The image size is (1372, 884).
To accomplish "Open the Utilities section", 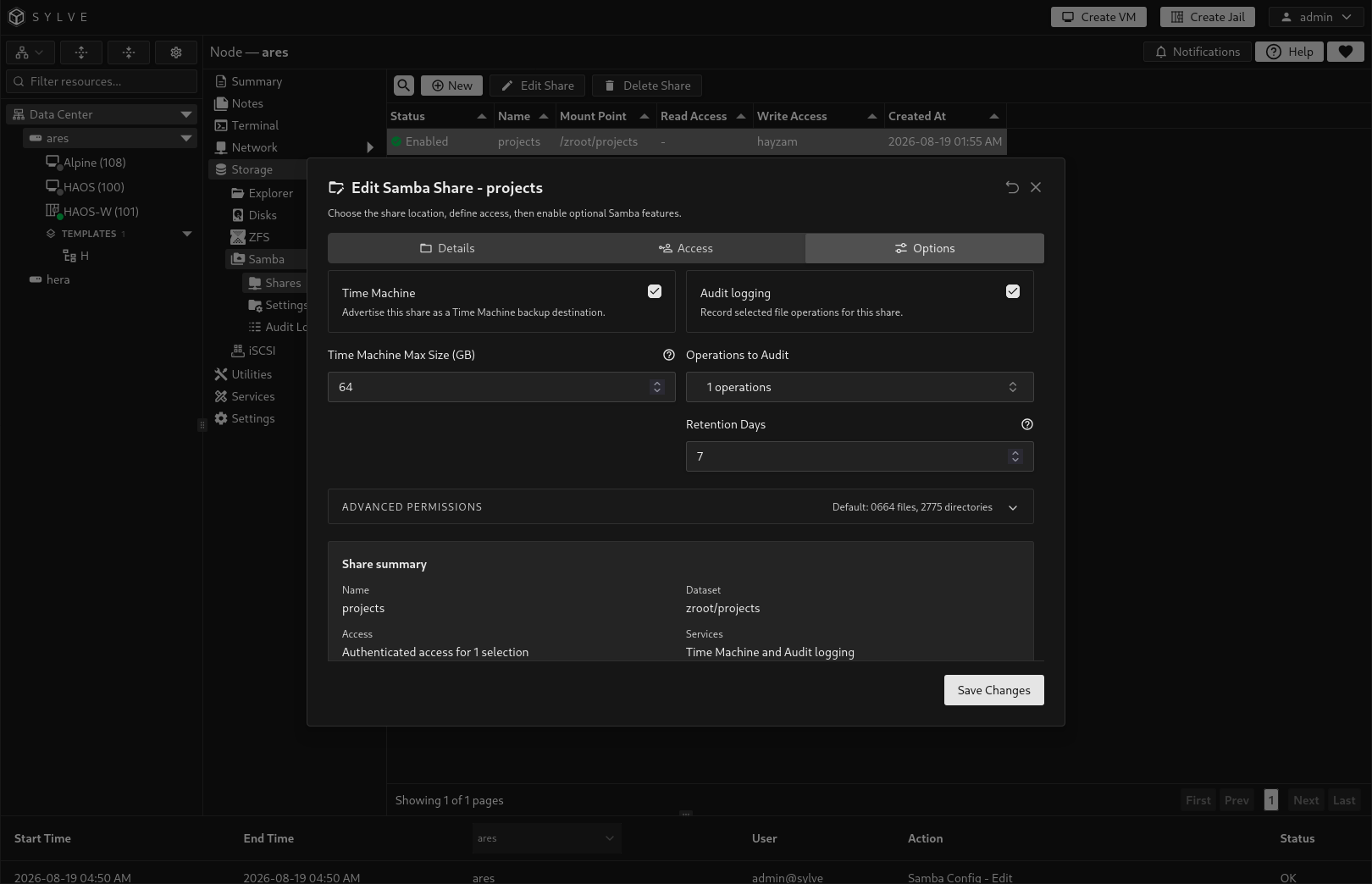I will point(243,374).
